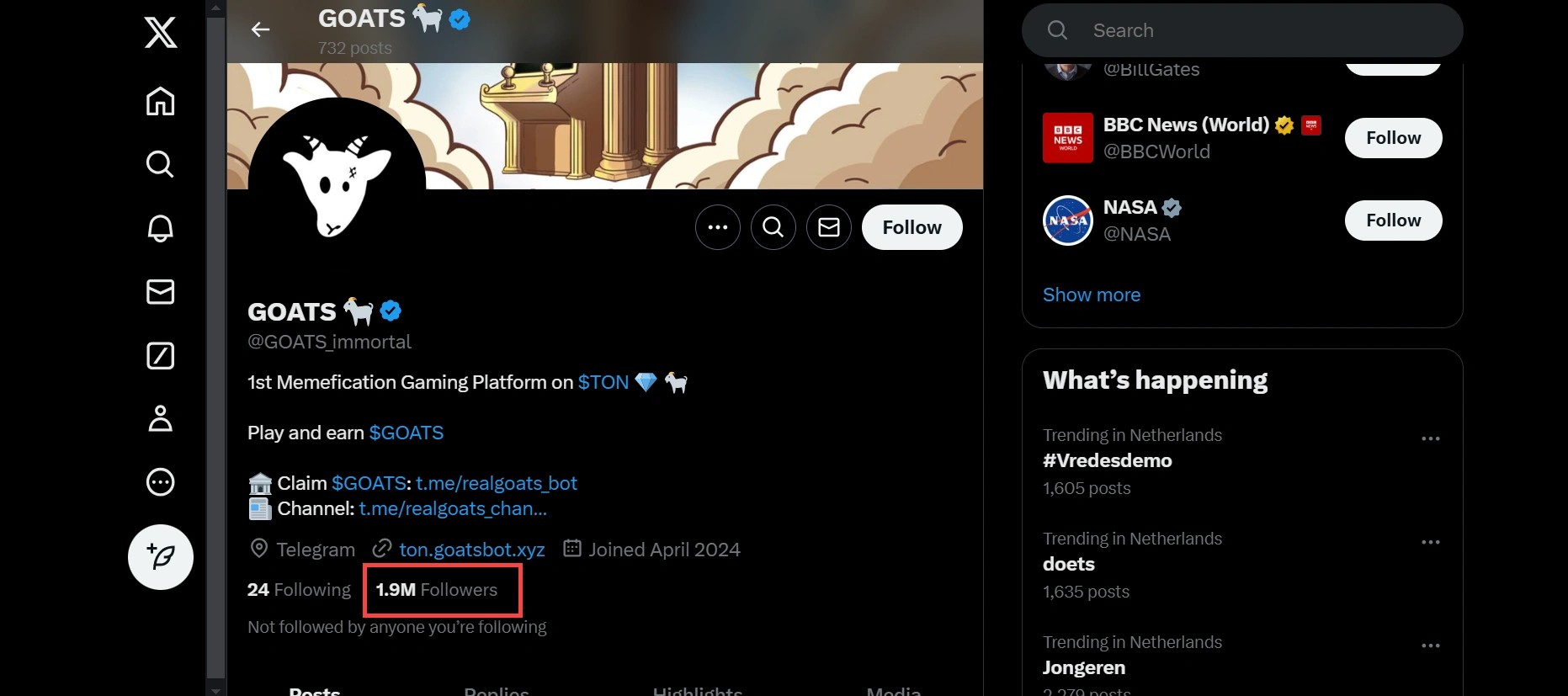Click the compose post feather button
This screenshot has width=1568, height=696.
(x=161, y=557)
